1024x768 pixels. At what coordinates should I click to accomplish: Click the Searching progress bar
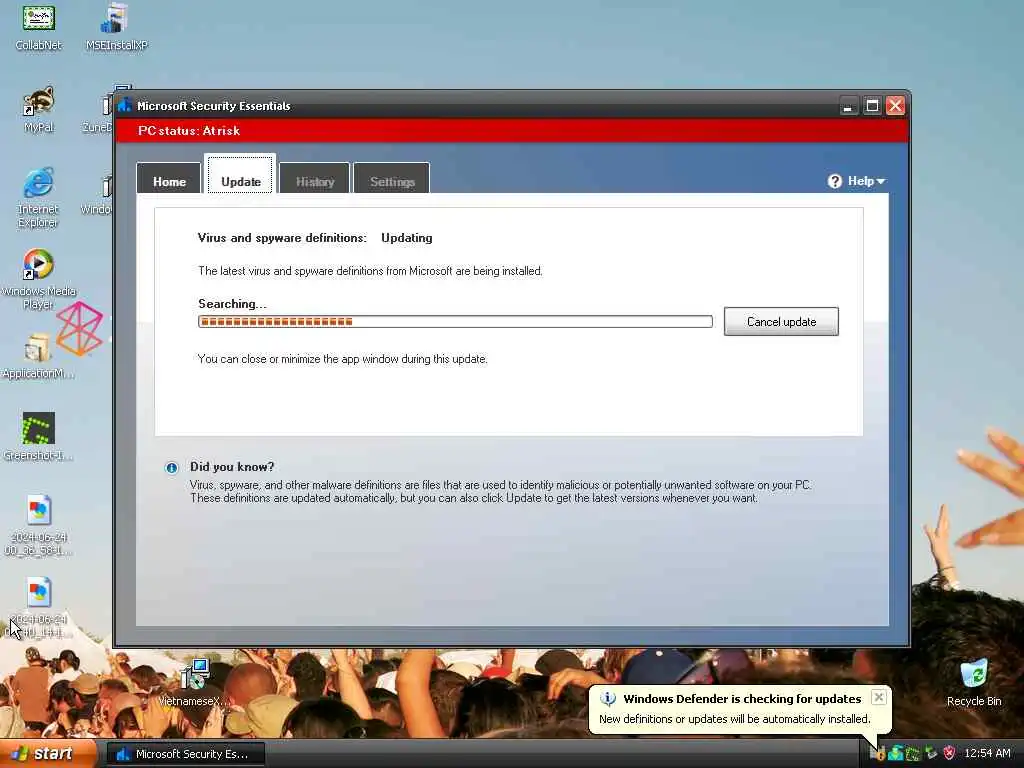coord(455,321)
